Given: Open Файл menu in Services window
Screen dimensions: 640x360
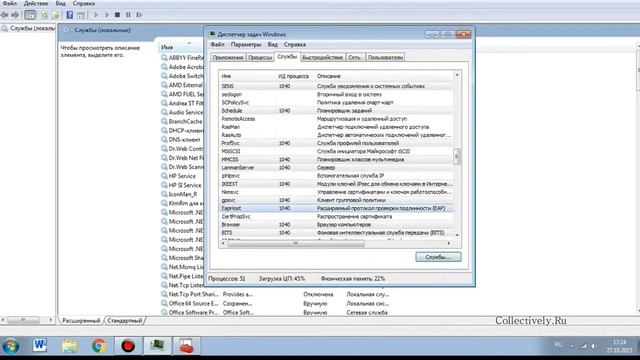Looking at the screenshot, I should click(10, 3).
